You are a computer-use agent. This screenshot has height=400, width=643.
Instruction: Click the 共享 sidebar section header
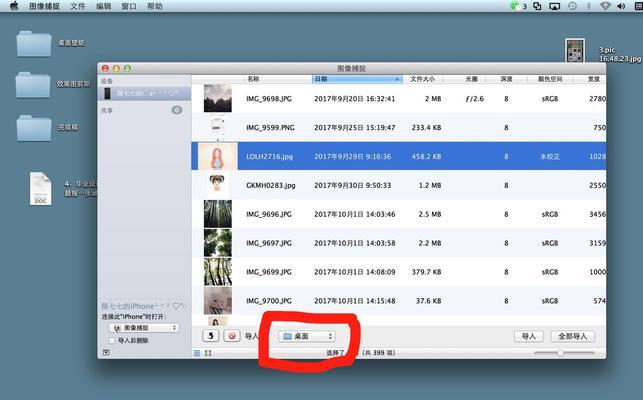pyautogui.click(x=107, y=110)
